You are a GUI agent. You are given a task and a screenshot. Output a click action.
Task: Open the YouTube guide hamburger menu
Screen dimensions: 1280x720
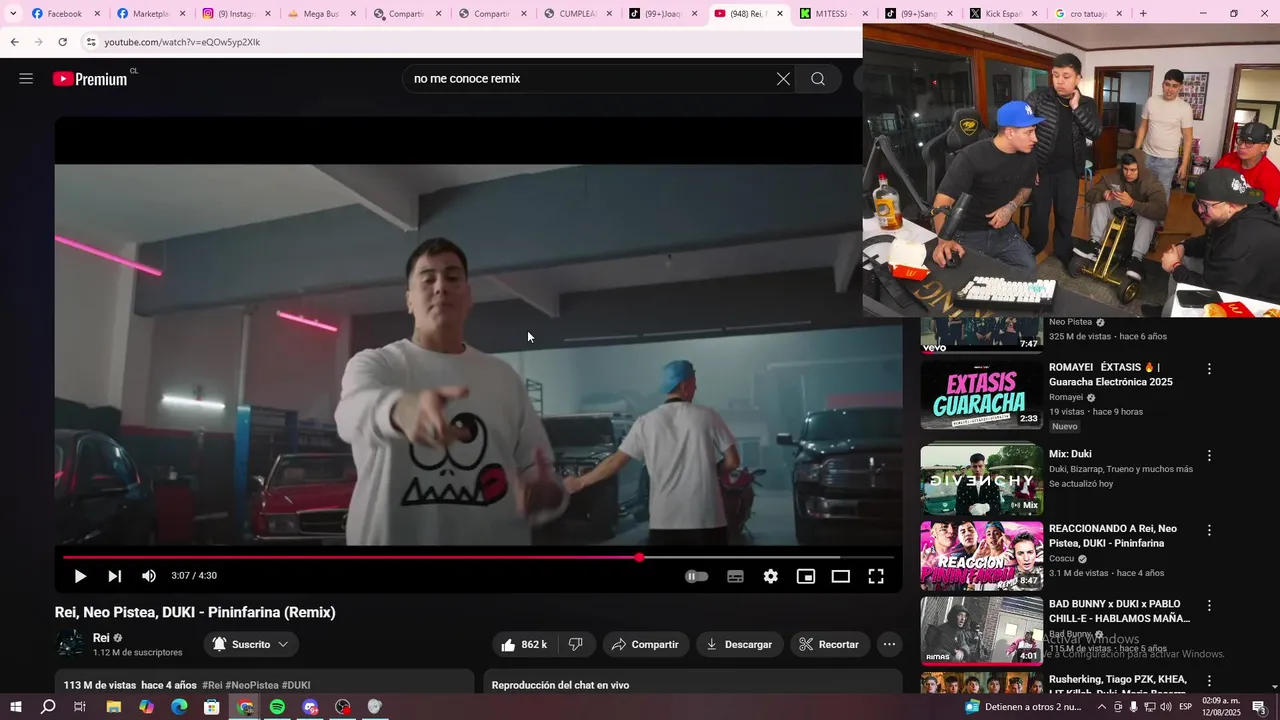coord(26,79)
